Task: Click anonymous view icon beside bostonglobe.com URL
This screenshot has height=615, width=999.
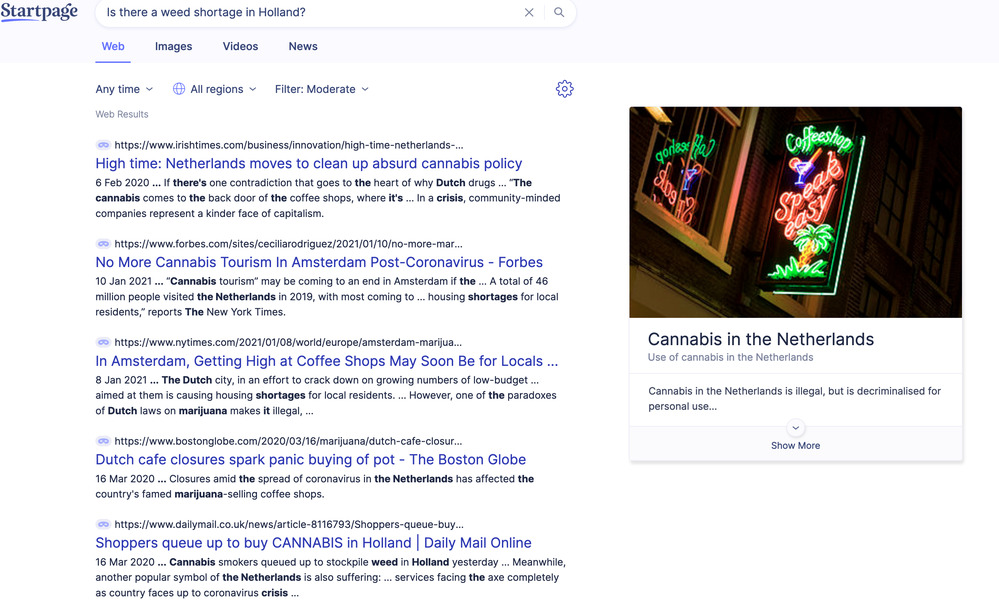Action: coord(103,441)
